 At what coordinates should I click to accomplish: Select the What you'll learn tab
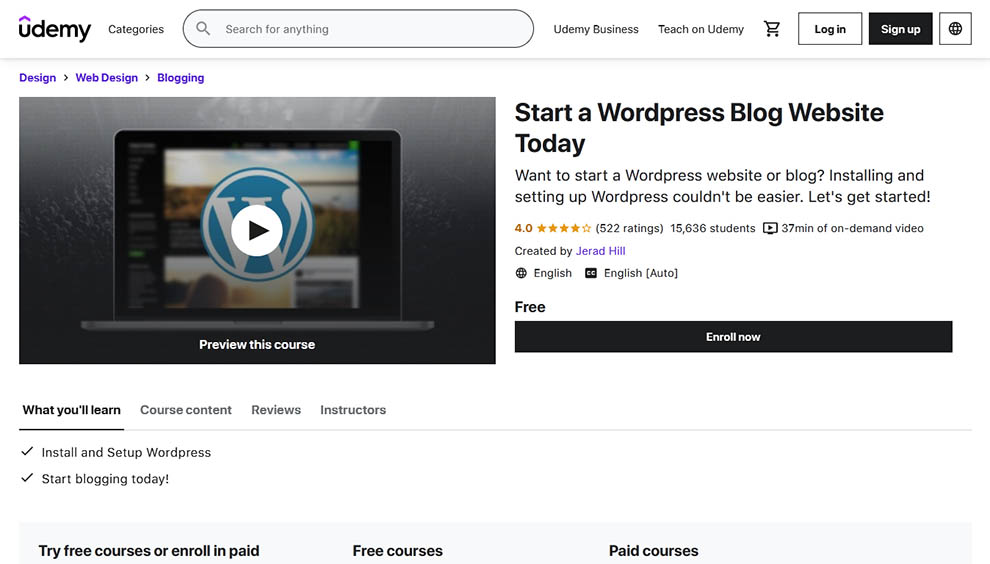click(71, 410)
